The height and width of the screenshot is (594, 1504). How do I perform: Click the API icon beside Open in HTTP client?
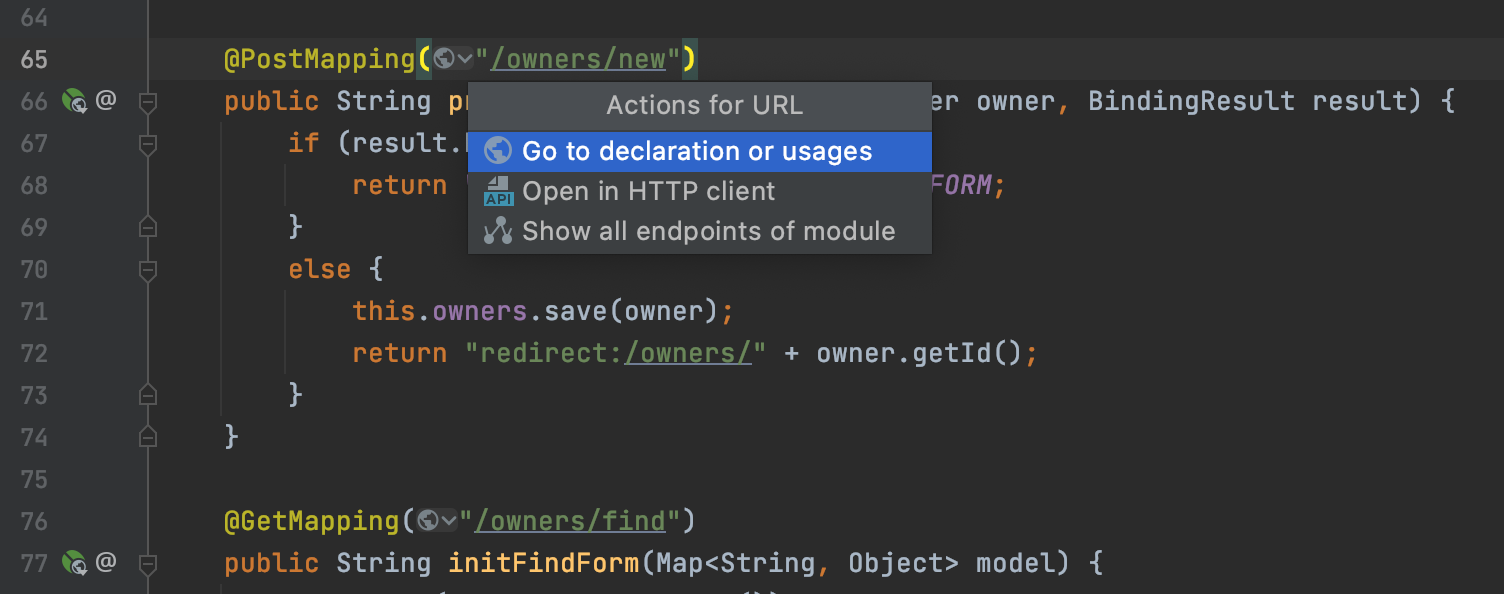[498, 191]
